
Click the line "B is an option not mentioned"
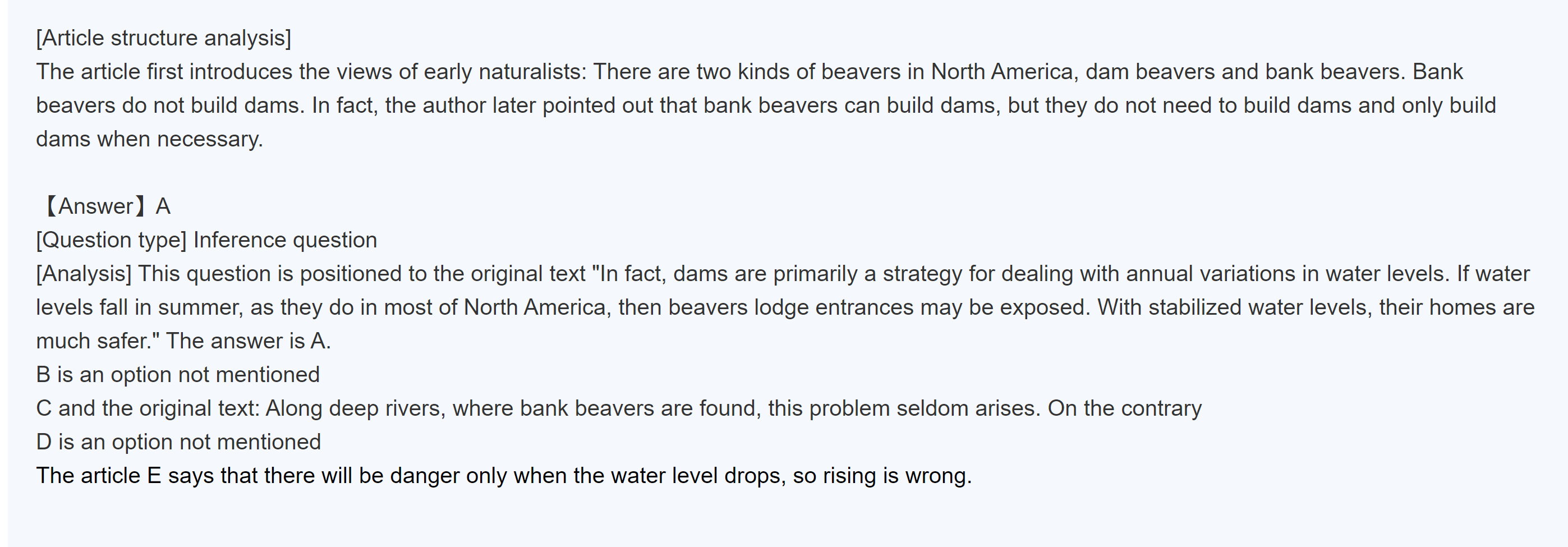178,375
